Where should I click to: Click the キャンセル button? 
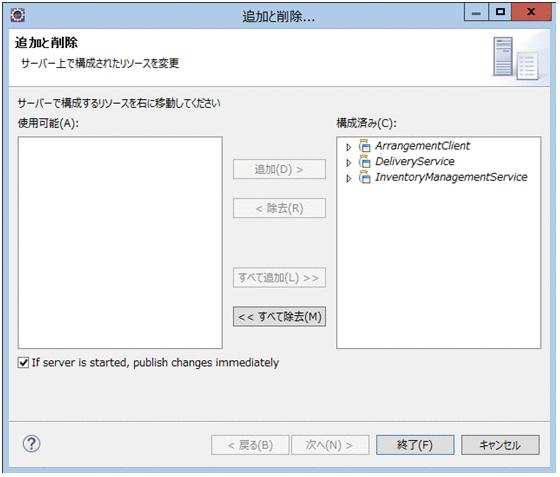tap(500, 445)
